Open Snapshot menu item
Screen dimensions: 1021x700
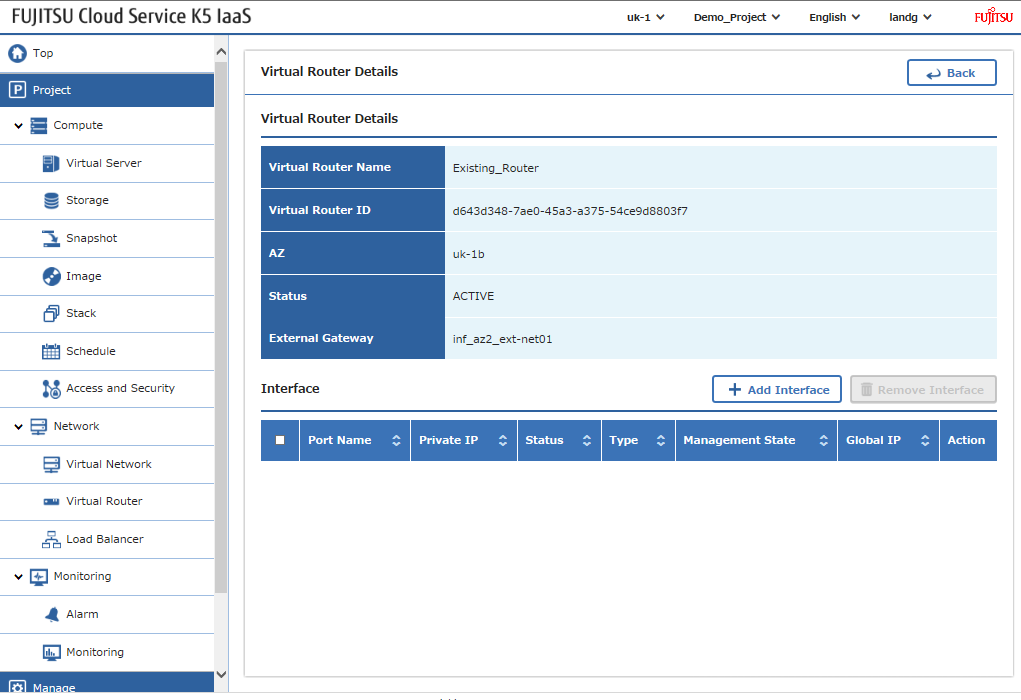(107, 238)
